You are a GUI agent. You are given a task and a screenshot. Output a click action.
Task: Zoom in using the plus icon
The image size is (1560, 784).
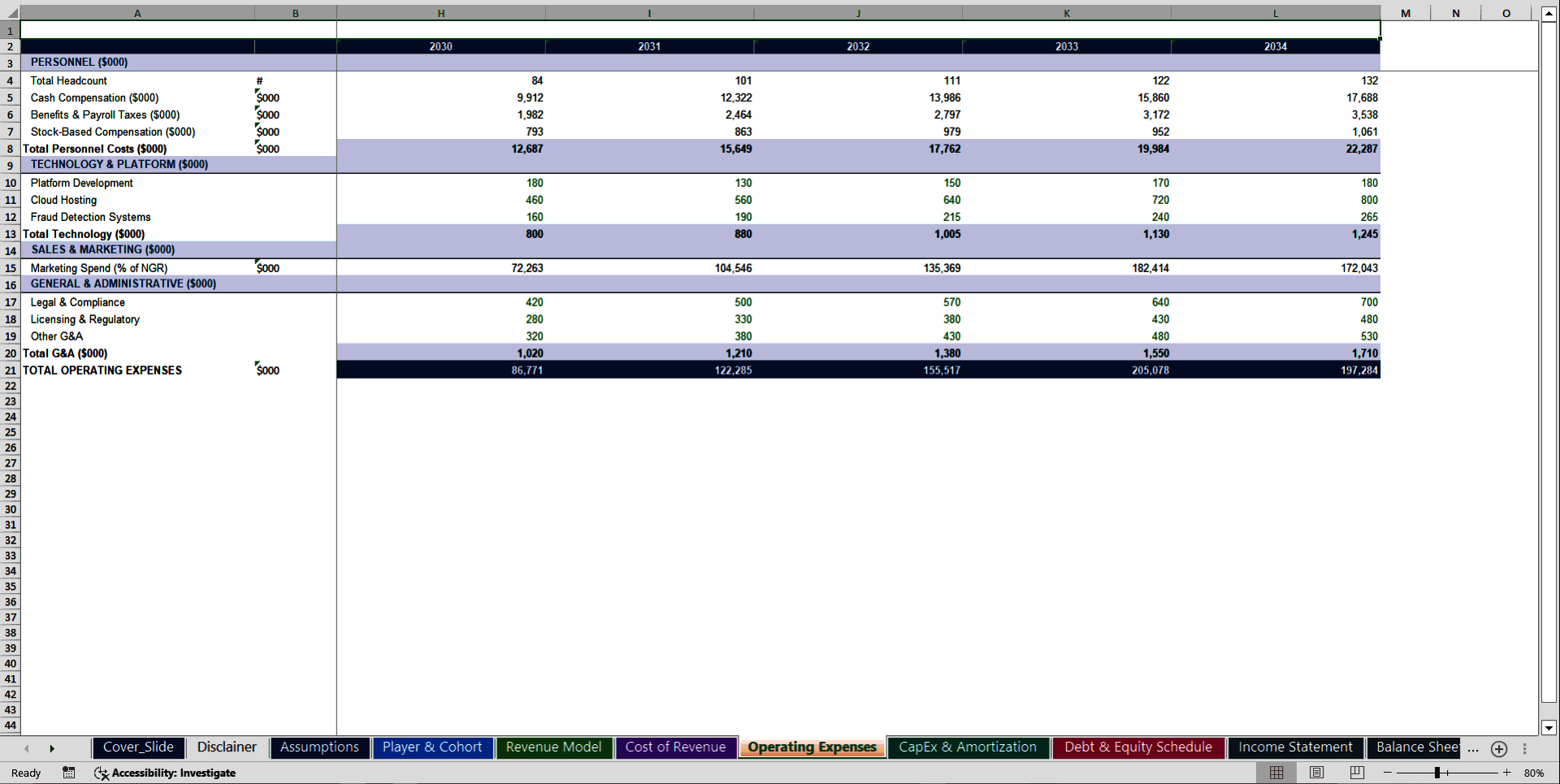1506,773
